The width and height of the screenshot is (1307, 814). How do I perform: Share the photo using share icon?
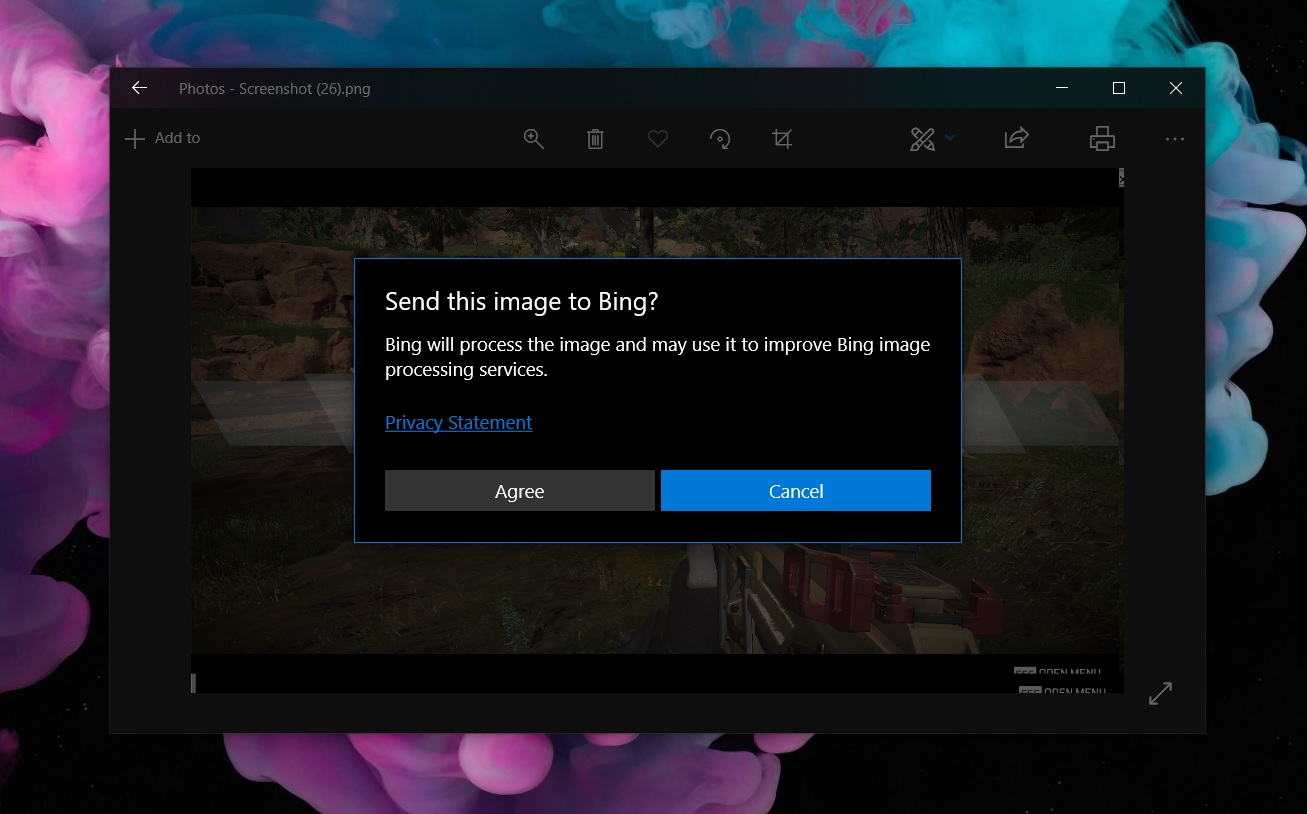(x=1016, y=138)
